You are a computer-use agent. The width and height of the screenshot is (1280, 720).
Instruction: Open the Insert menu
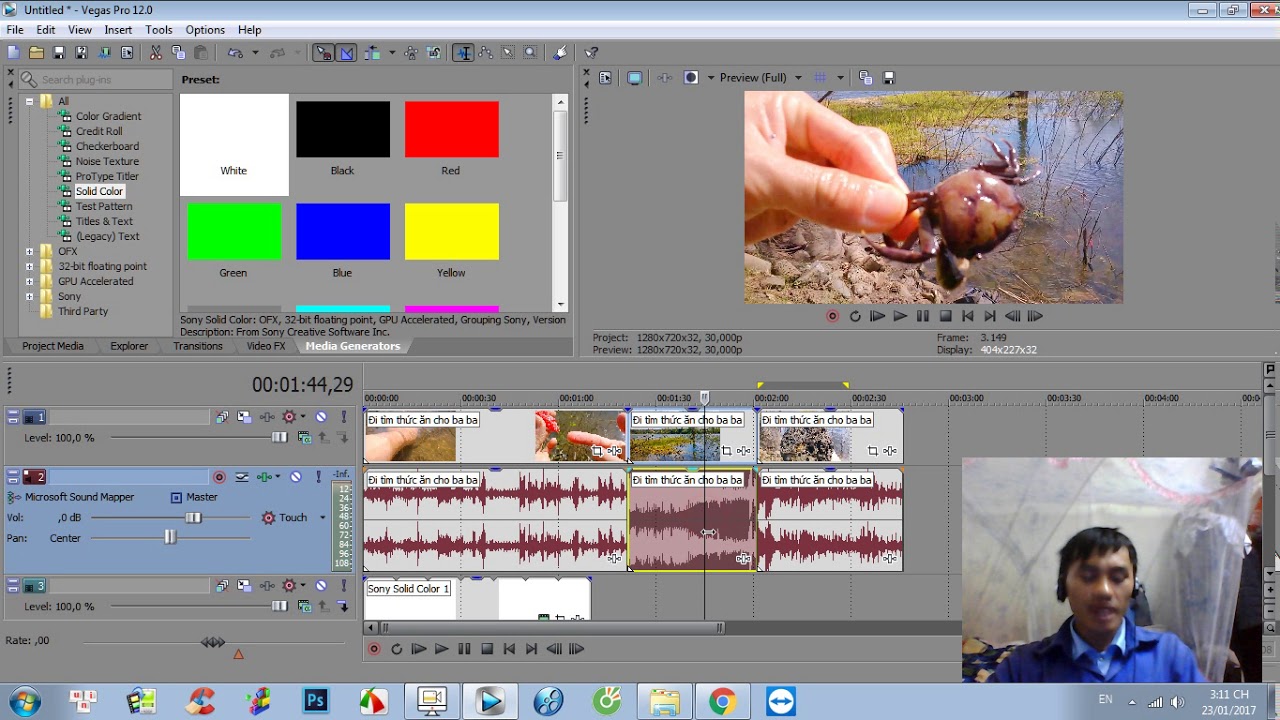tap(118, 30)
